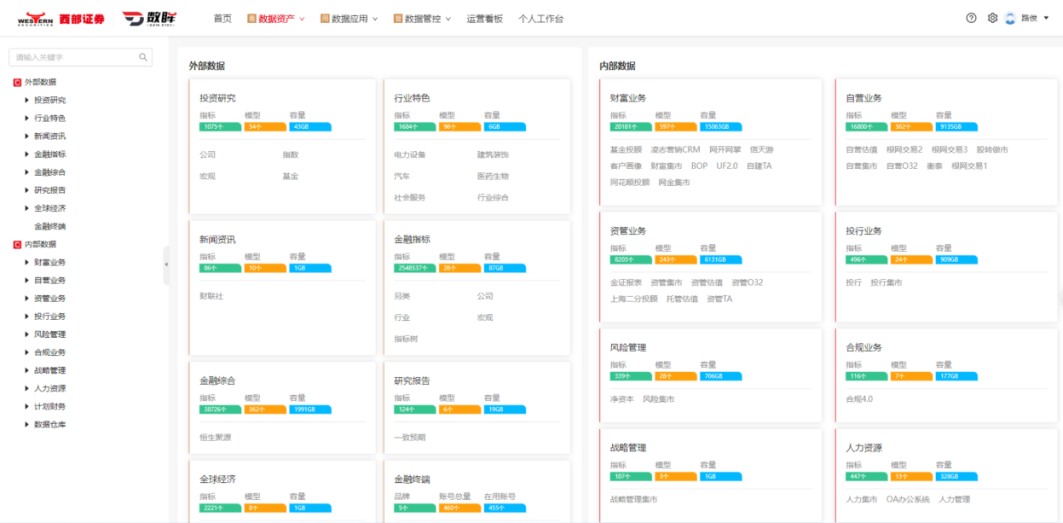The image size is (1063, 523).
Task: Collapse the left sidebar using panel handle
Action: [x=166, y=265]
